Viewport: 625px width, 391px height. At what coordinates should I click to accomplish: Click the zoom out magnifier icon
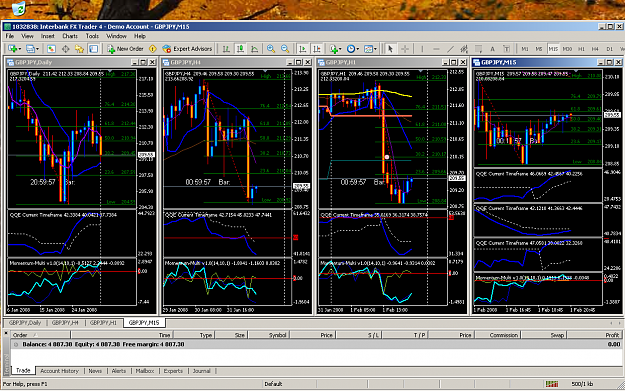coord(285,49)
